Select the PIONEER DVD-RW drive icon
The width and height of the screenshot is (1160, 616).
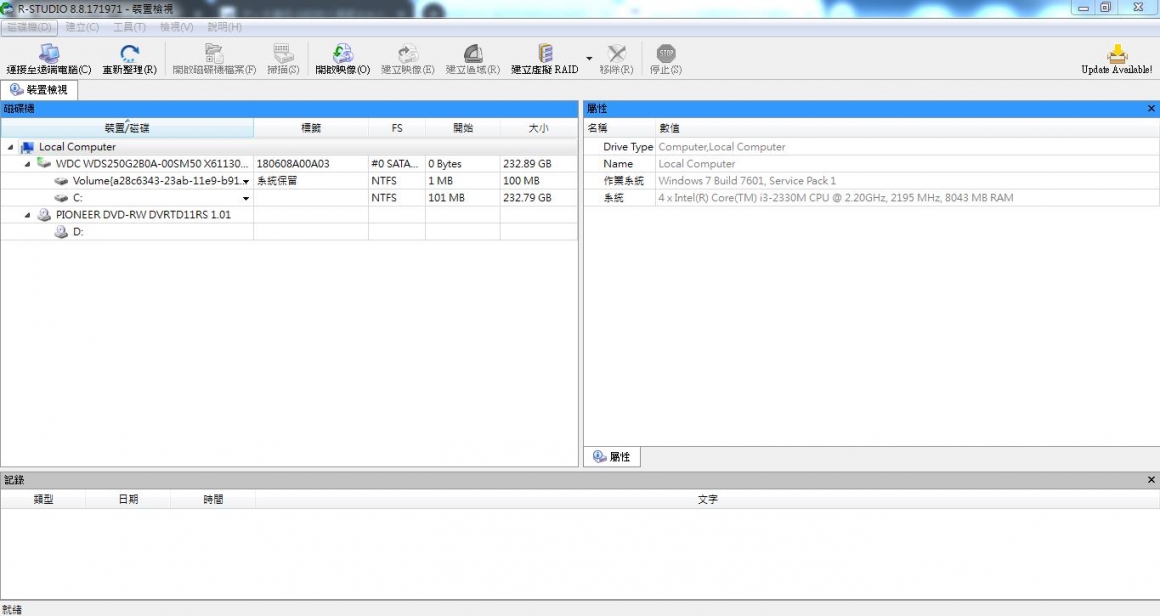pos(44,214)
